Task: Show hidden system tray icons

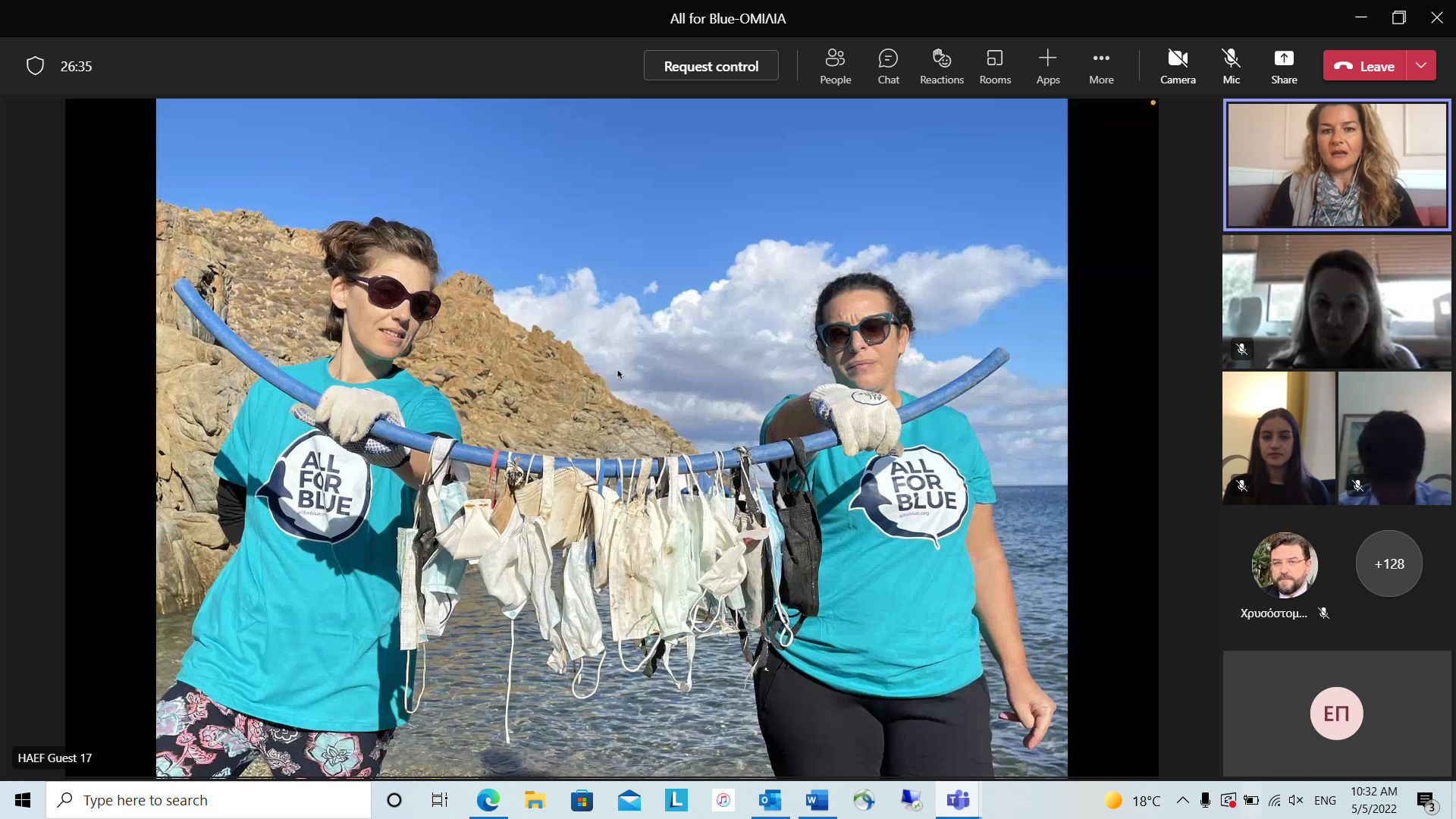Action: click(x=1183, y=800)
